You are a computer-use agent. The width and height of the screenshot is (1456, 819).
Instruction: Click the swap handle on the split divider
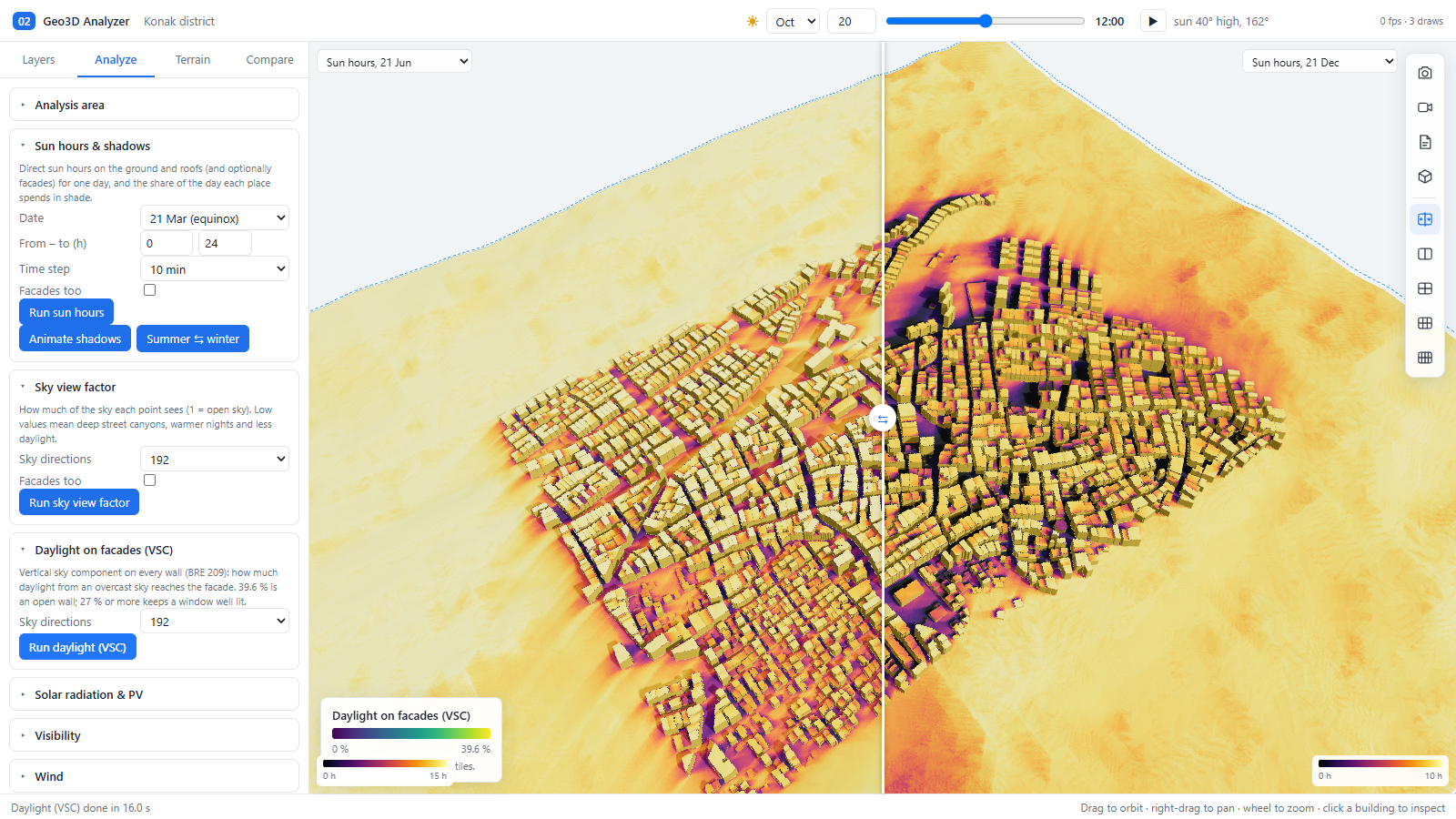[x=883, y=419]
